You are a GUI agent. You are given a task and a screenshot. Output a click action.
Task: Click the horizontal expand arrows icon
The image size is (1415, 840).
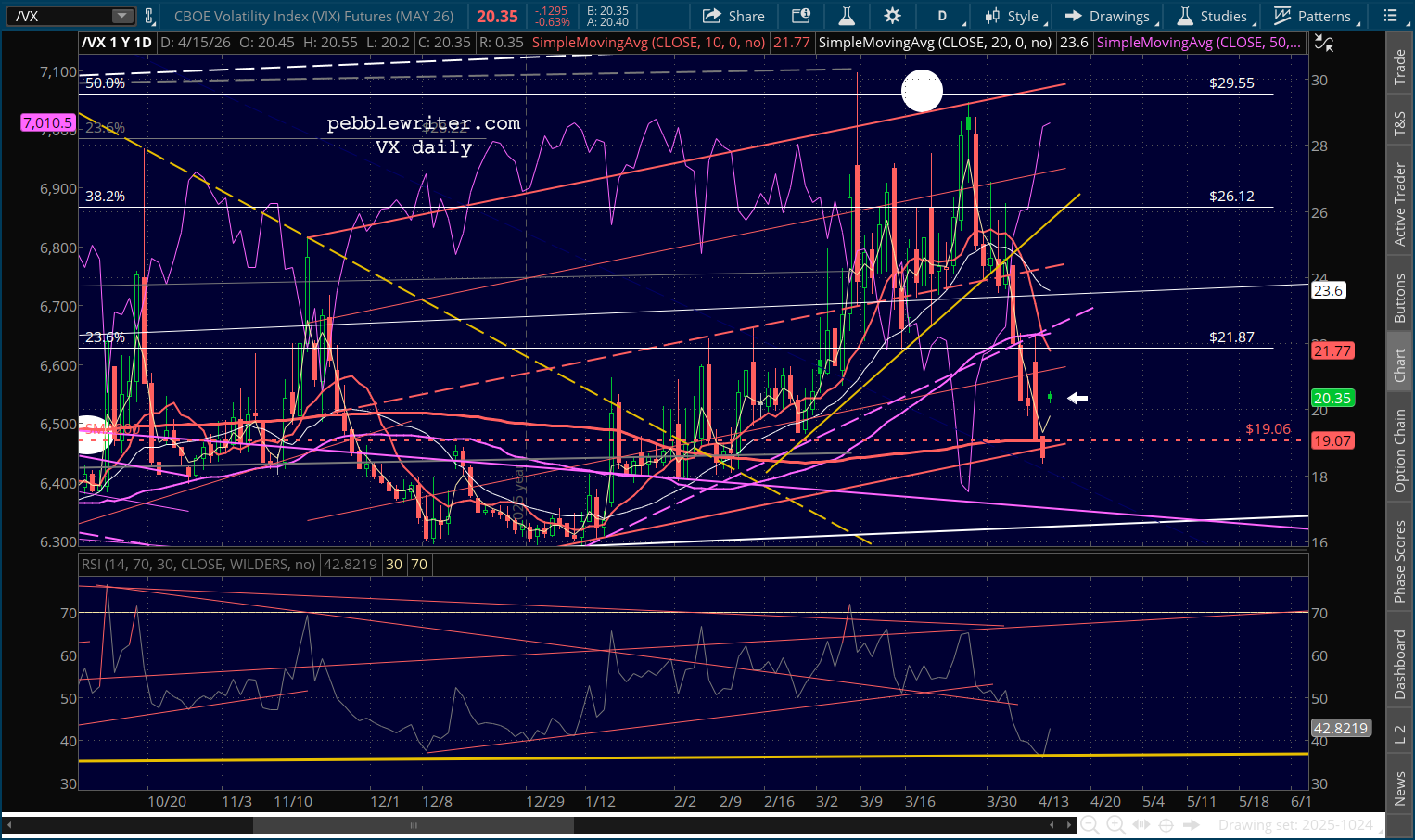[1141, 824]
